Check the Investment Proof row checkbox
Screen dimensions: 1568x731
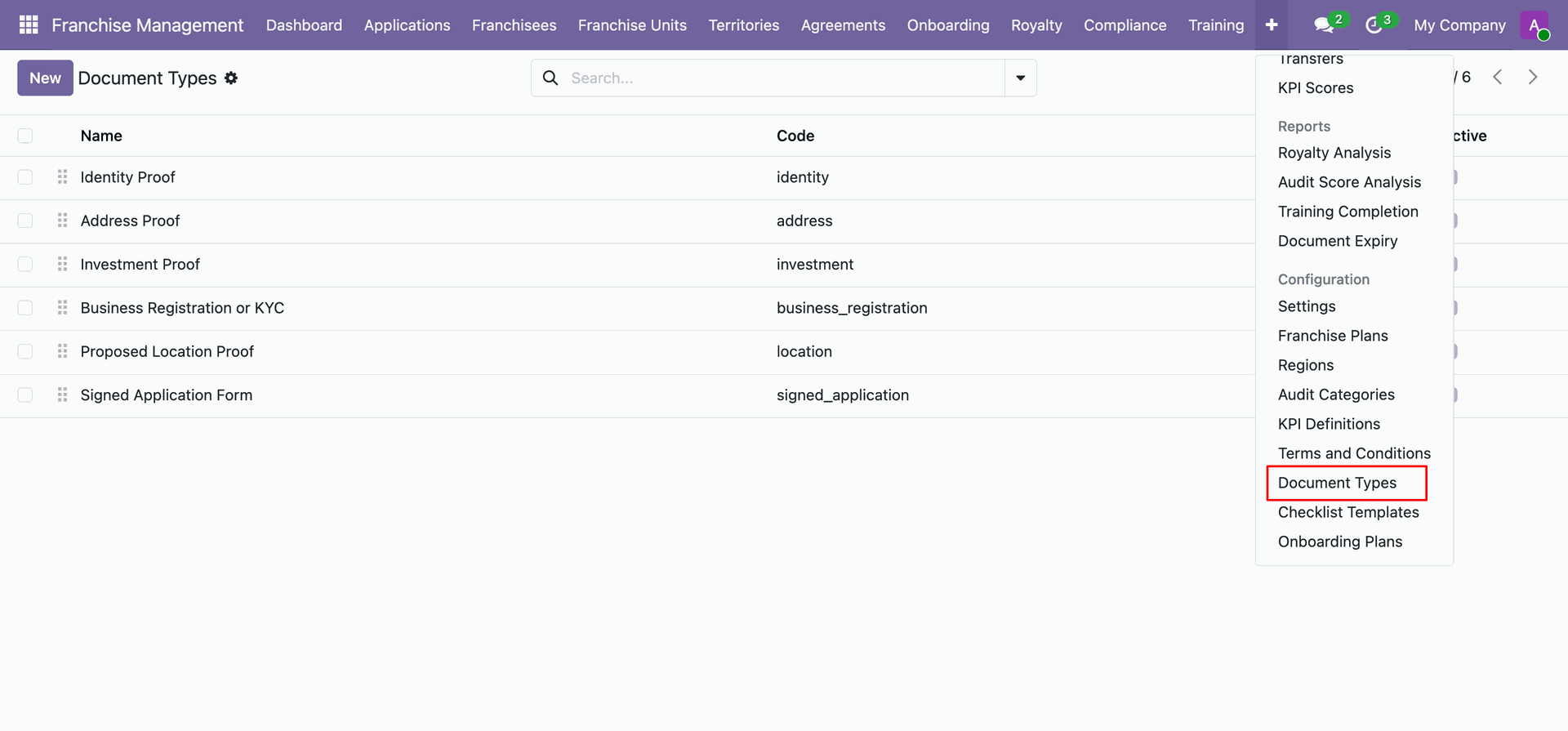(x=25, y=264)
